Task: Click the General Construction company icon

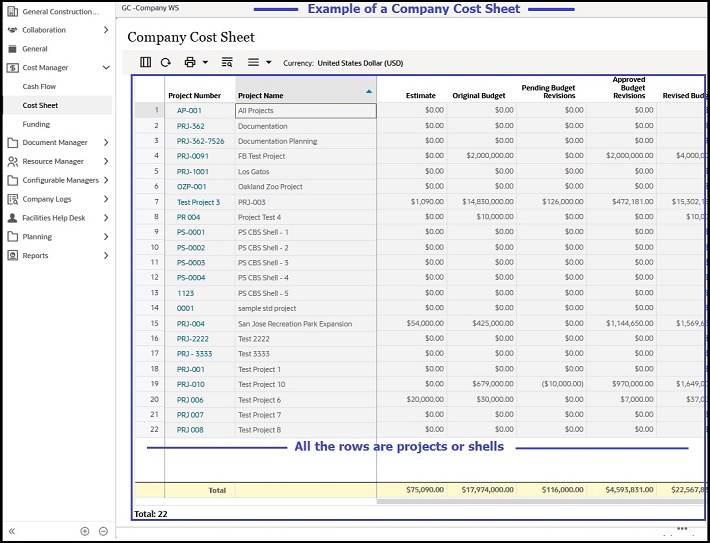Action: coord(13,11)
